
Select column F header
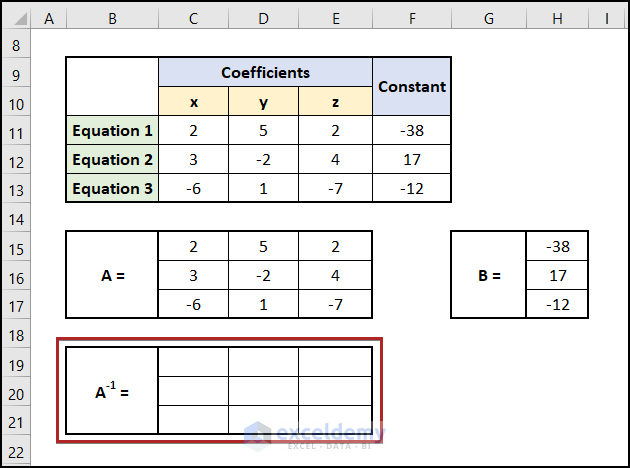(411, 19)
